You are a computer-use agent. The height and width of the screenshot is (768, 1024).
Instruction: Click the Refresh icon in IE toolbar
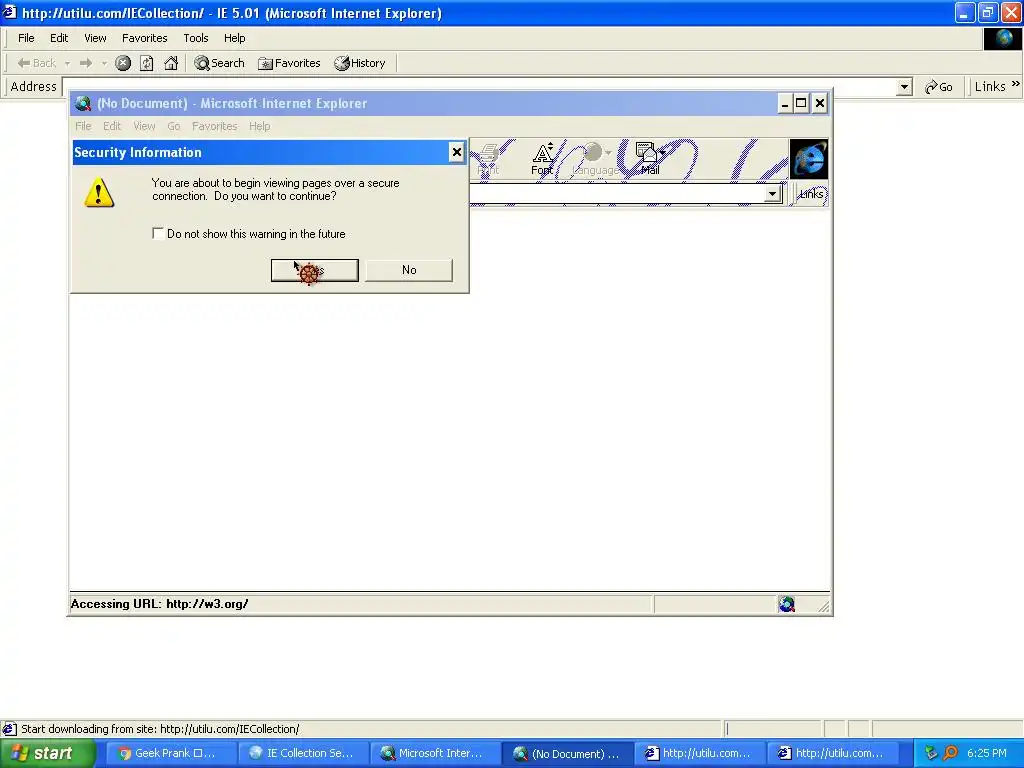pos(147,63)
